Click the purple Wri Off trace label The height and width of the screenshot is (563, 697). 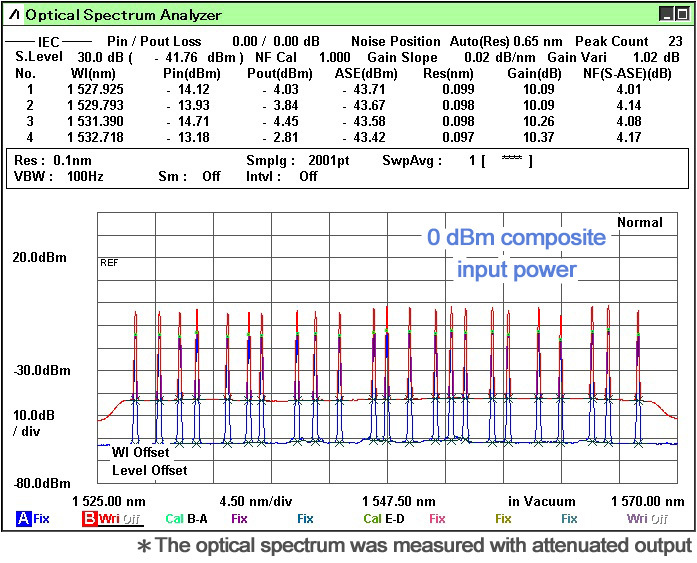coord(648,519)
